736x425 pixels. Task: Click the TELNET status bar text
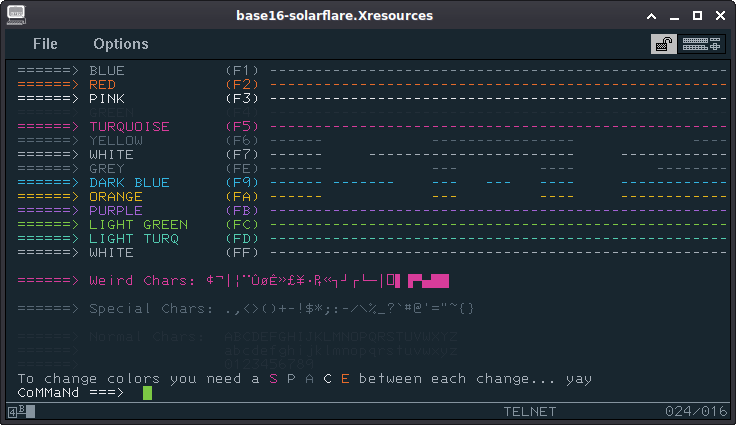(x=530, y=412)
